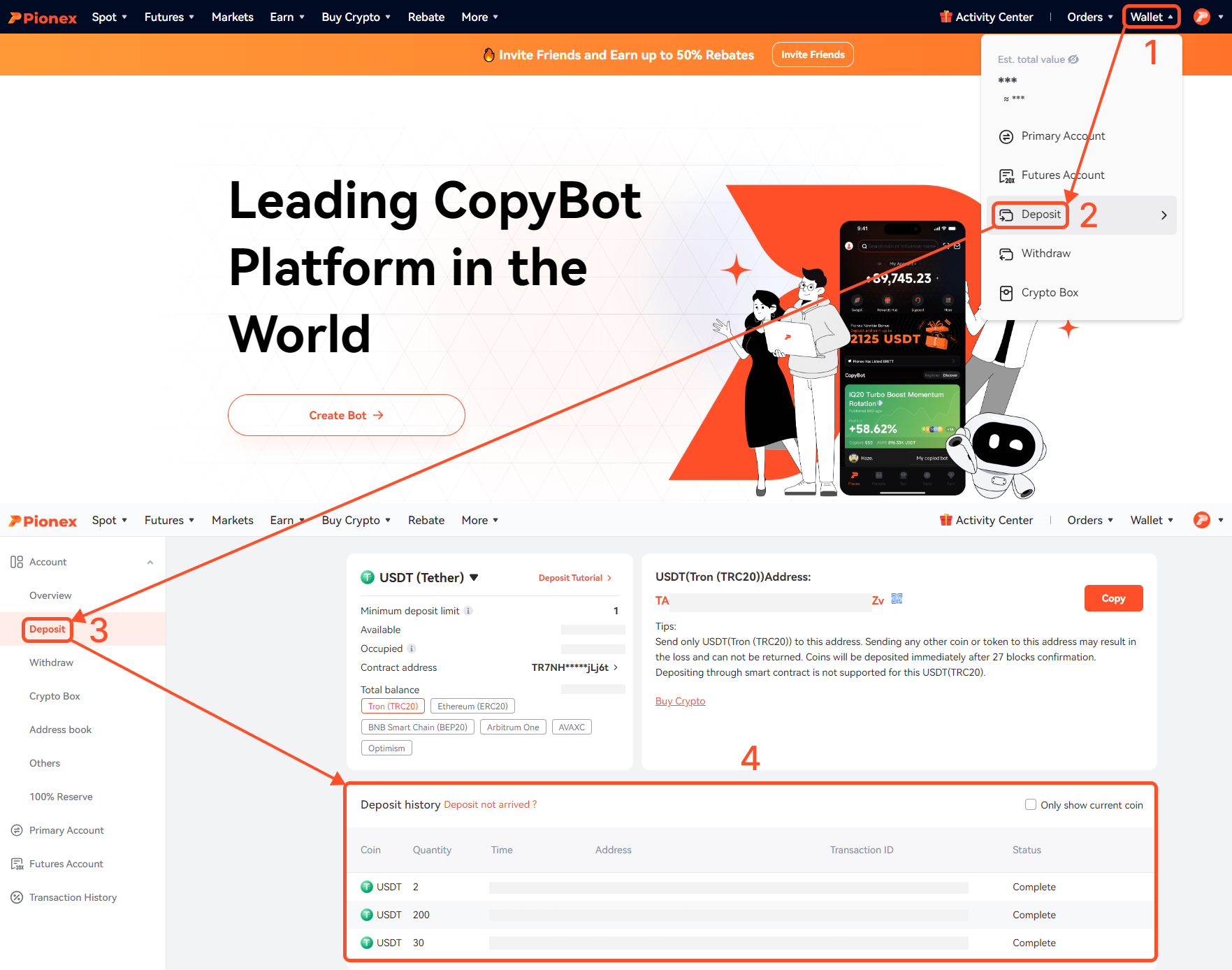Click the Invite Friends button
The width and height of the screenshot is (1232, 970).
[813, 55]
